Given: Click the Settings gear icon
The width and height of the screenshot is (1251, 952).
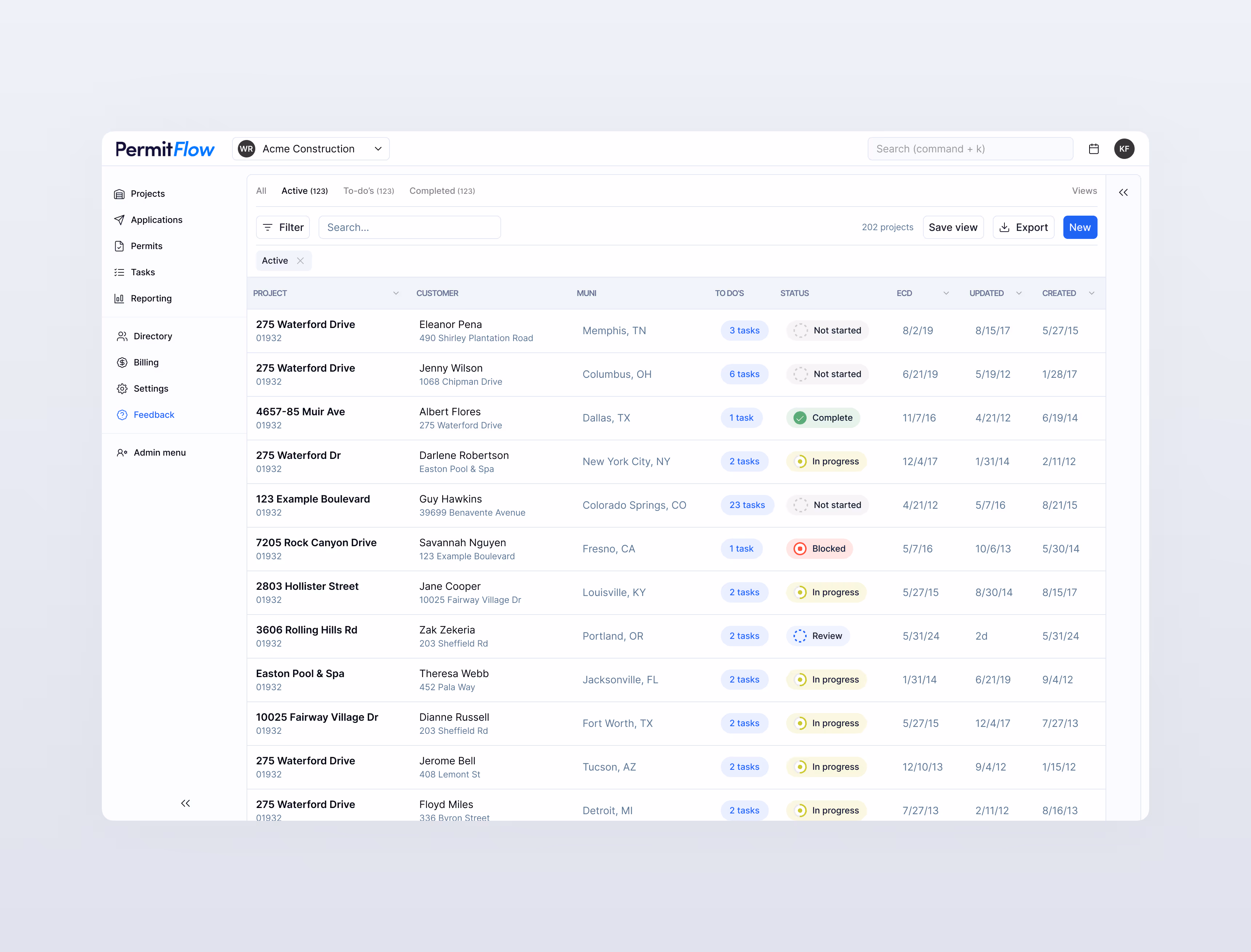Looking at the screenshot, I should click(122, 388).
